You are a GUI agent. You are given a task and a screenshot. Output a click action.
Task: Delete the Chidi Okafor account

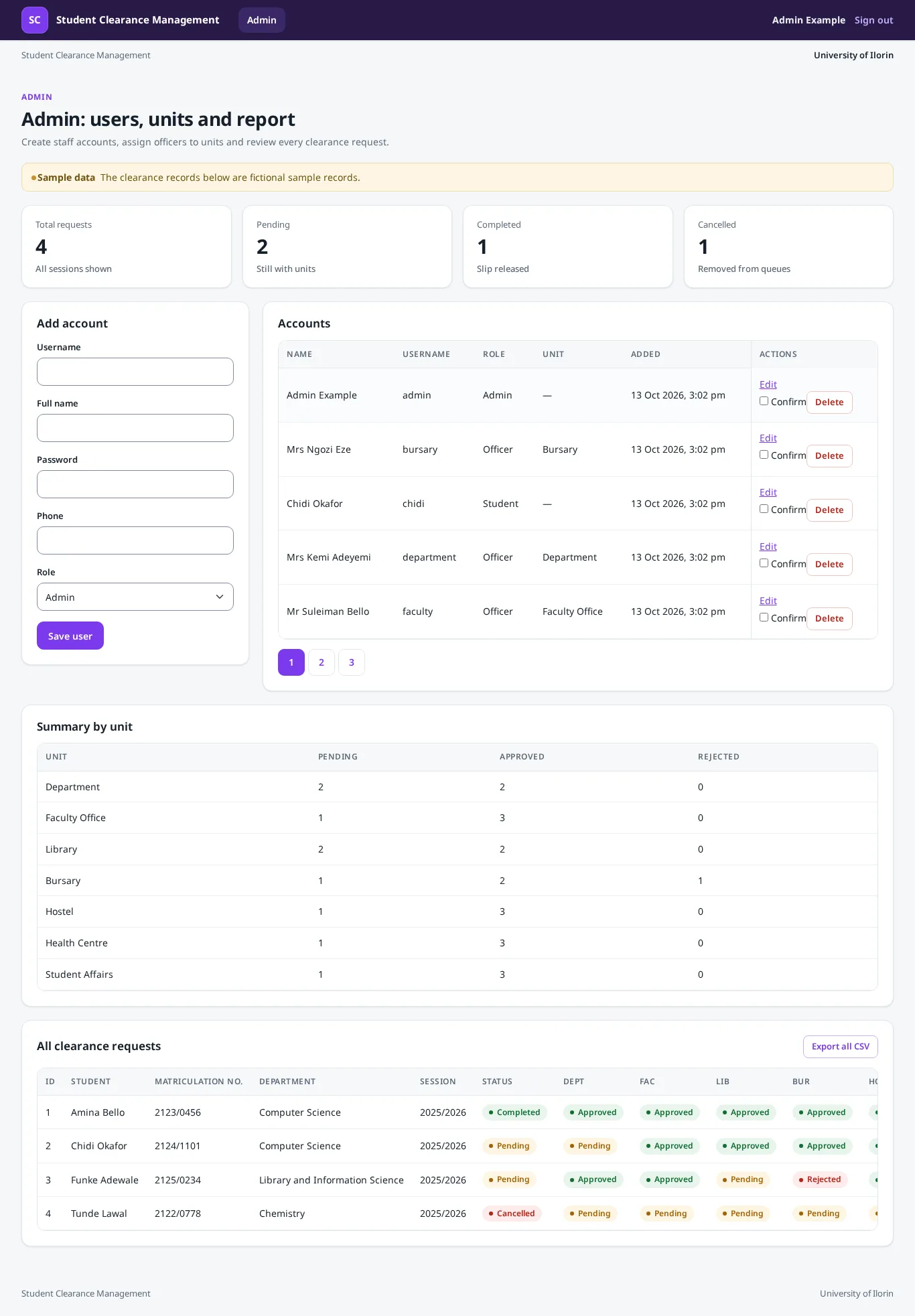(829, 510)
